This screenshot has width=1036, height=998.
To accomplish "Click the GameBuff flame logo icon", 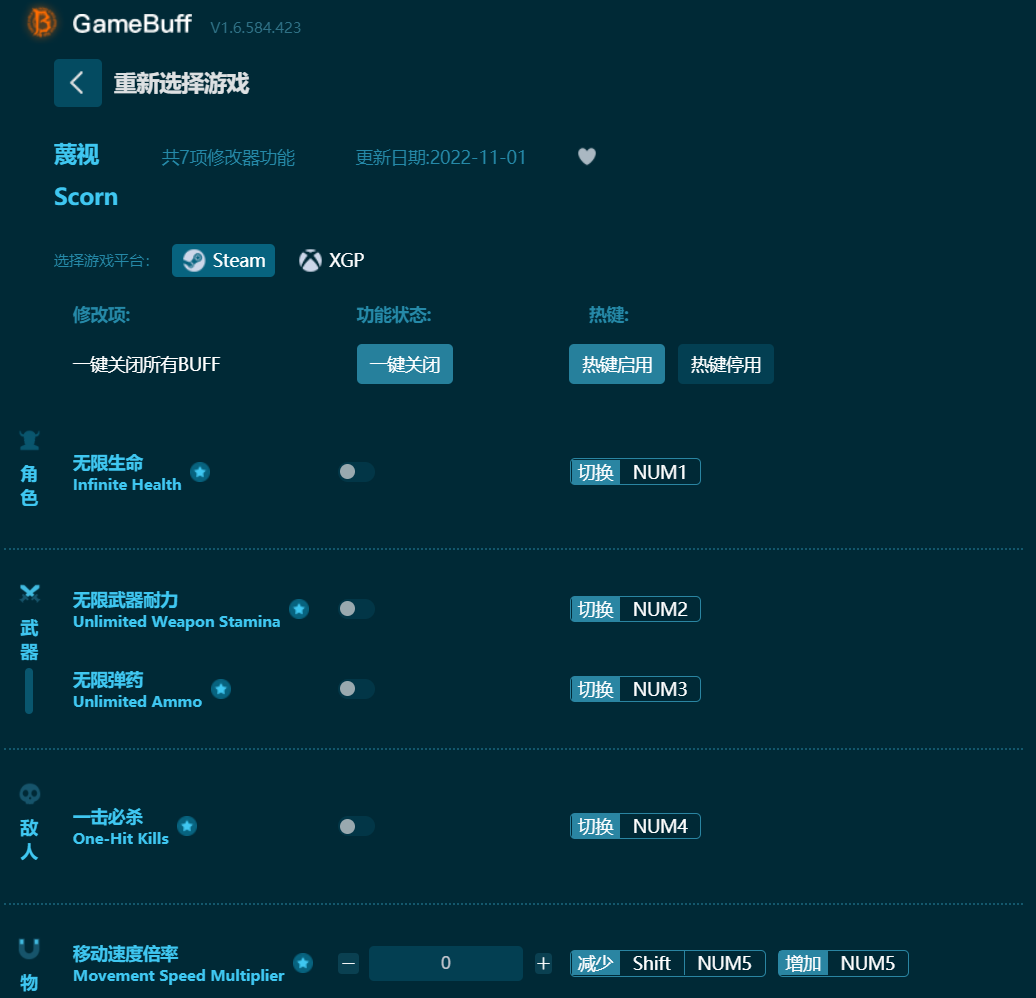I will pyautogui.click(x=42, y=22).
